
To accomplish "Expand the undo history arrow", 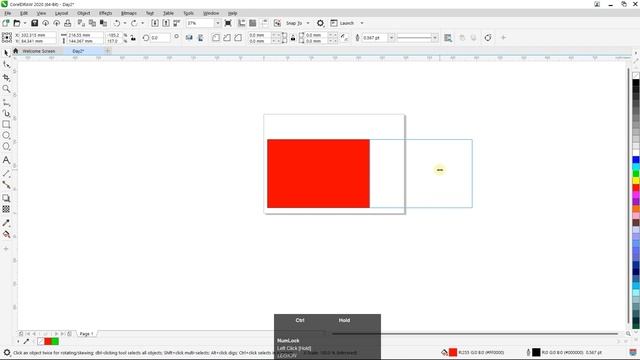I will (125, 23).
